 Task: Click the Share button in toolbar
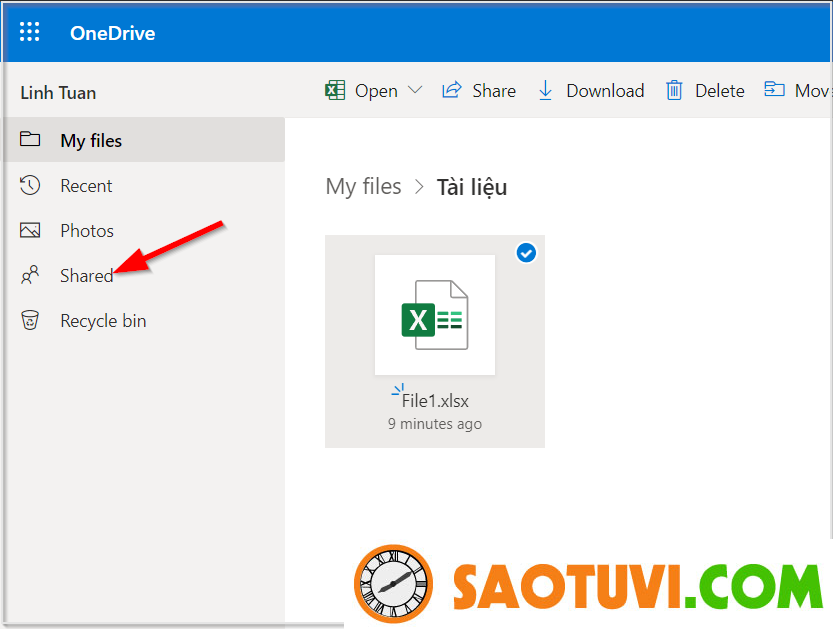(x=479, y=90)
